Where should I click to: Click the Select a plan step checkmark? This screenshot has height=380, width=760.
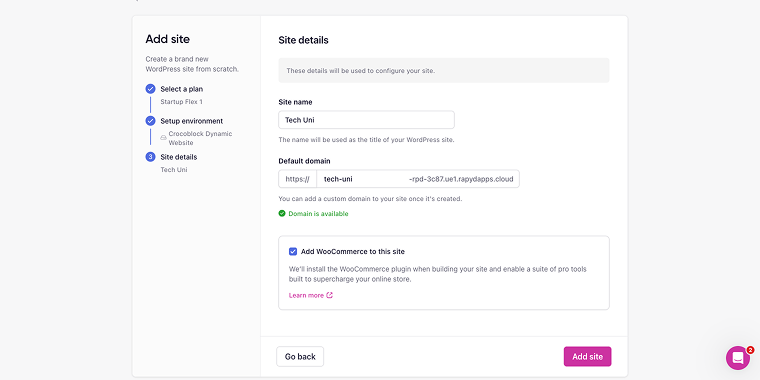pyautogui.click(x=150, y=89)
